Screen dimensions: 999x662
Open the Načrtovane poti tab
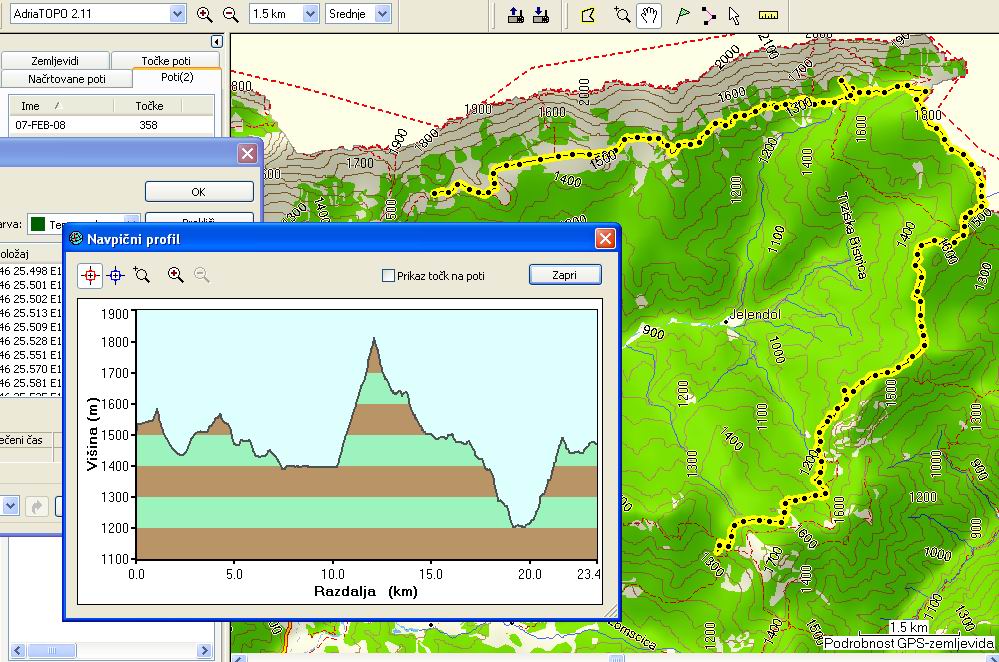pos(67,78)
